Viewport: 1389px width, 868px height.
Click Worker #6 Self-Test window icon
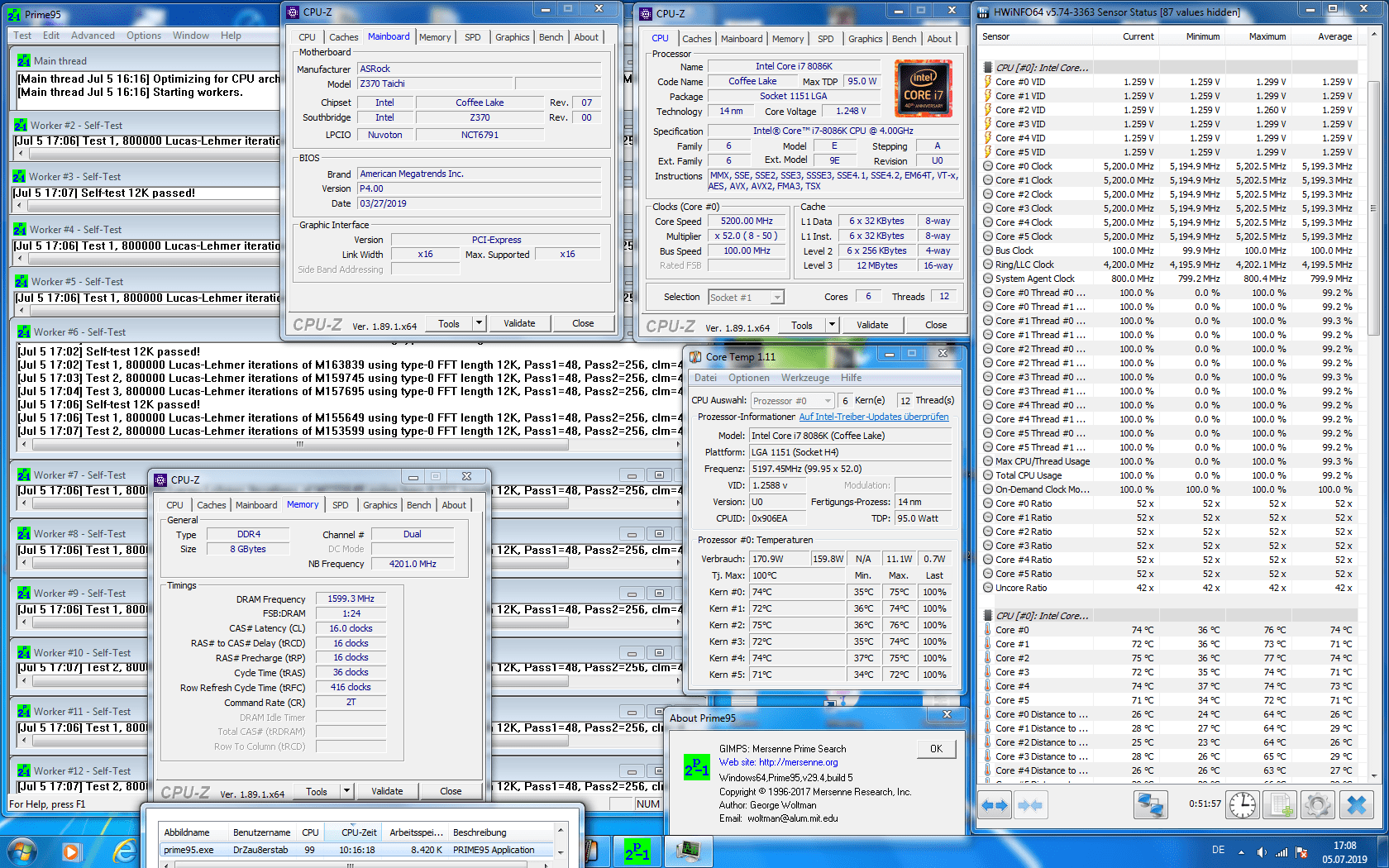[24, 331]
